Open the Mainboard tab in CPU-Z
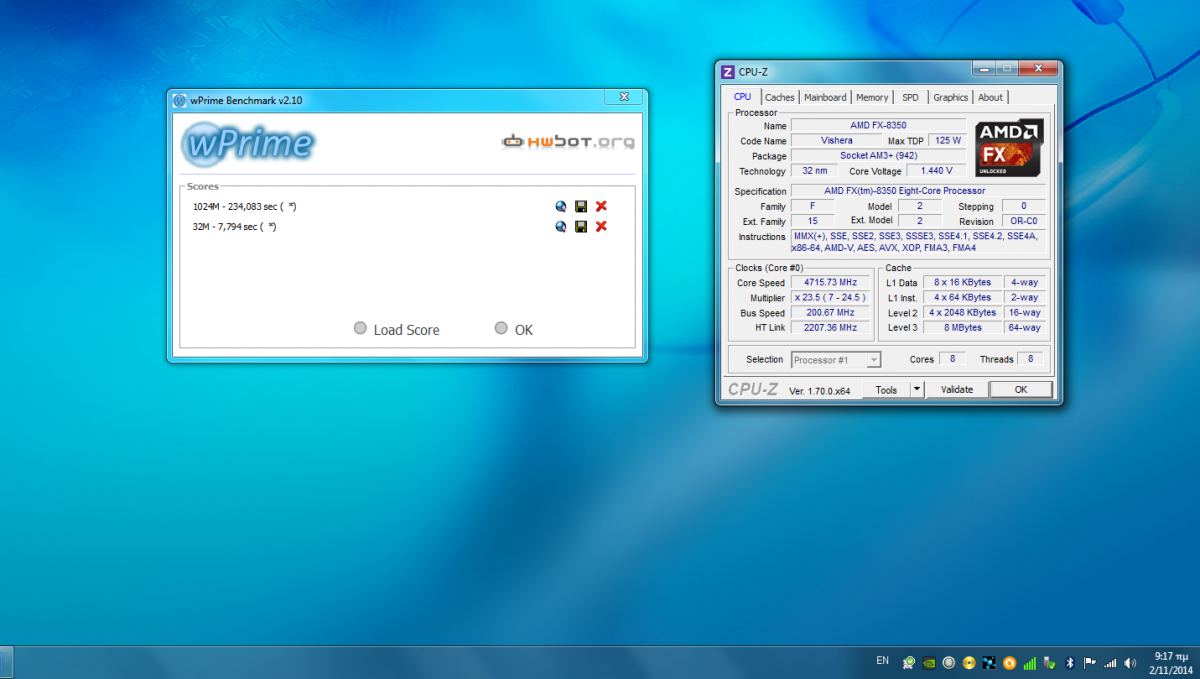 825,97
